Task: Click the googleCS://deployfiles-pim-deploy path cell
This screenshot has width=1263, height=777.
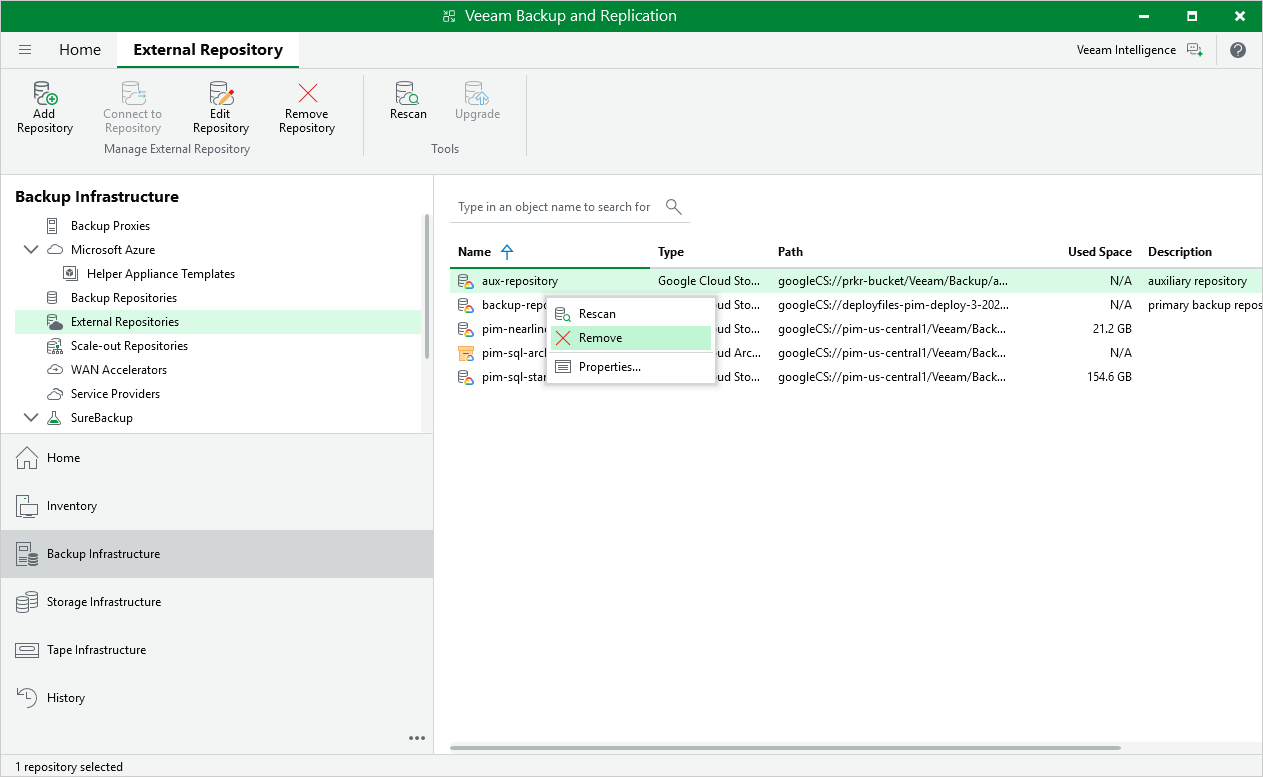Action: click(893, 305)
